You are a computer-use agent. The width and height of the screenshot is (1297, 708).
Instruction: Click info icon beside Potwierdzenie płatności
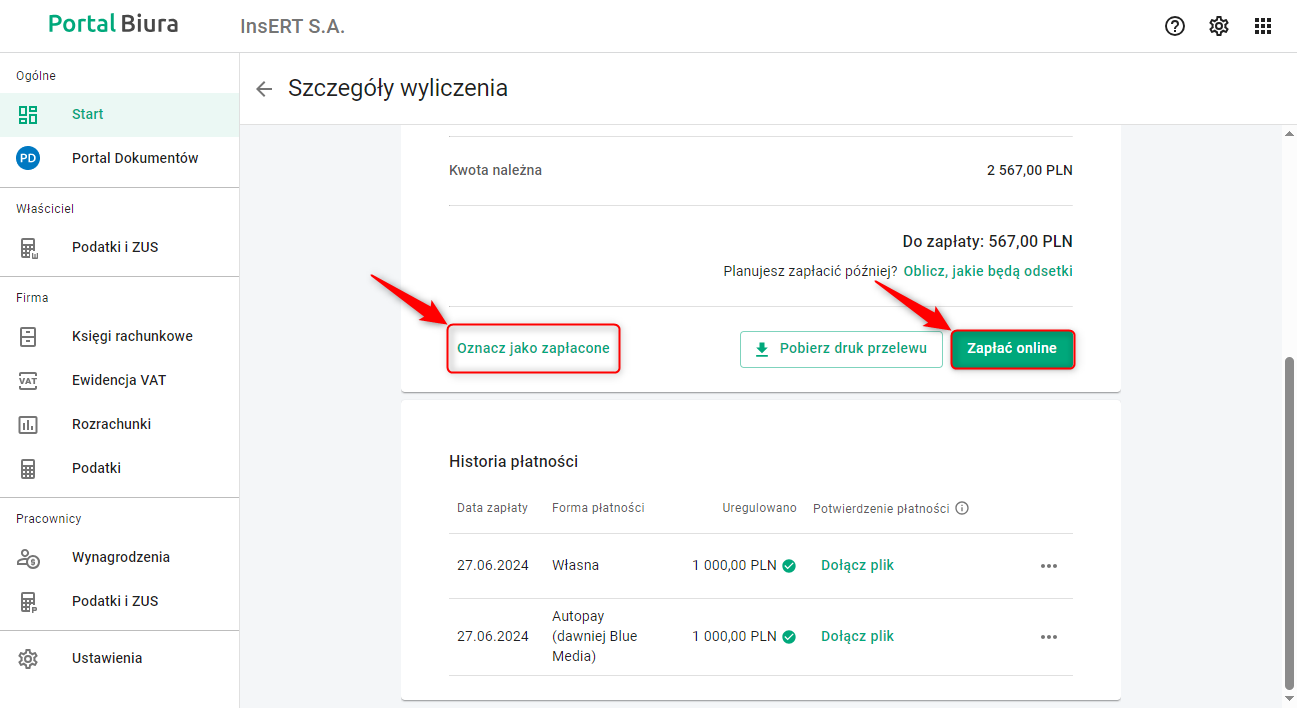962,508
